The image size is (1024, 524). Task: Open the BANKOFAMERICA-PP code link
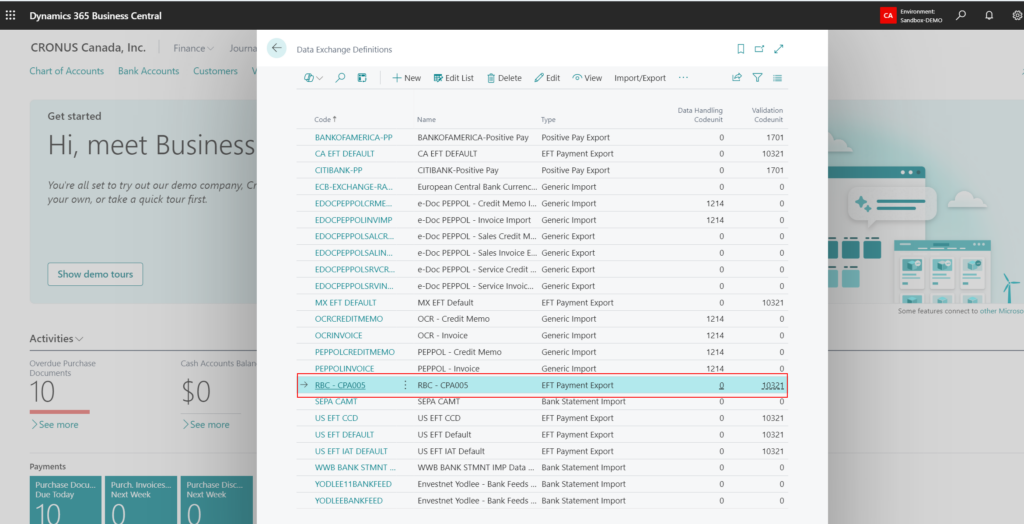coord(353,137)
